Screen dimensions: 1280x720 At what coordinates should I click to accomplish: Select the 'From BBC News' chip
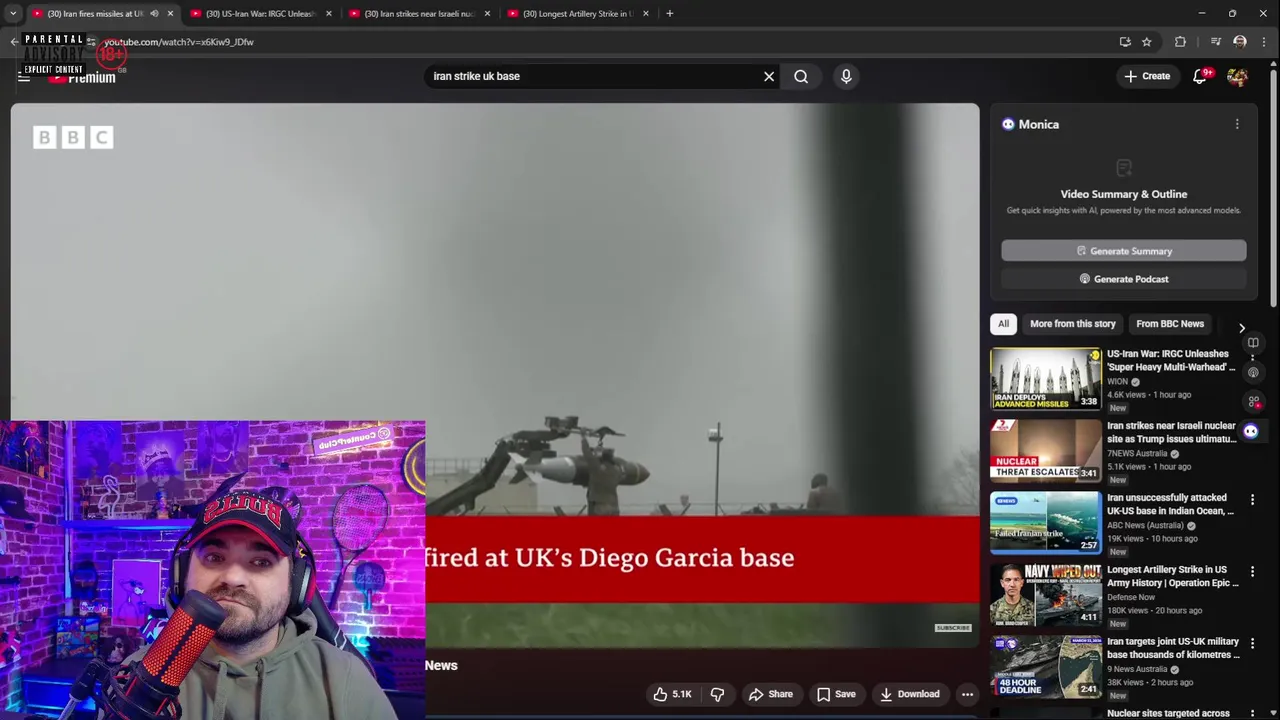(x=1170, y=324)
